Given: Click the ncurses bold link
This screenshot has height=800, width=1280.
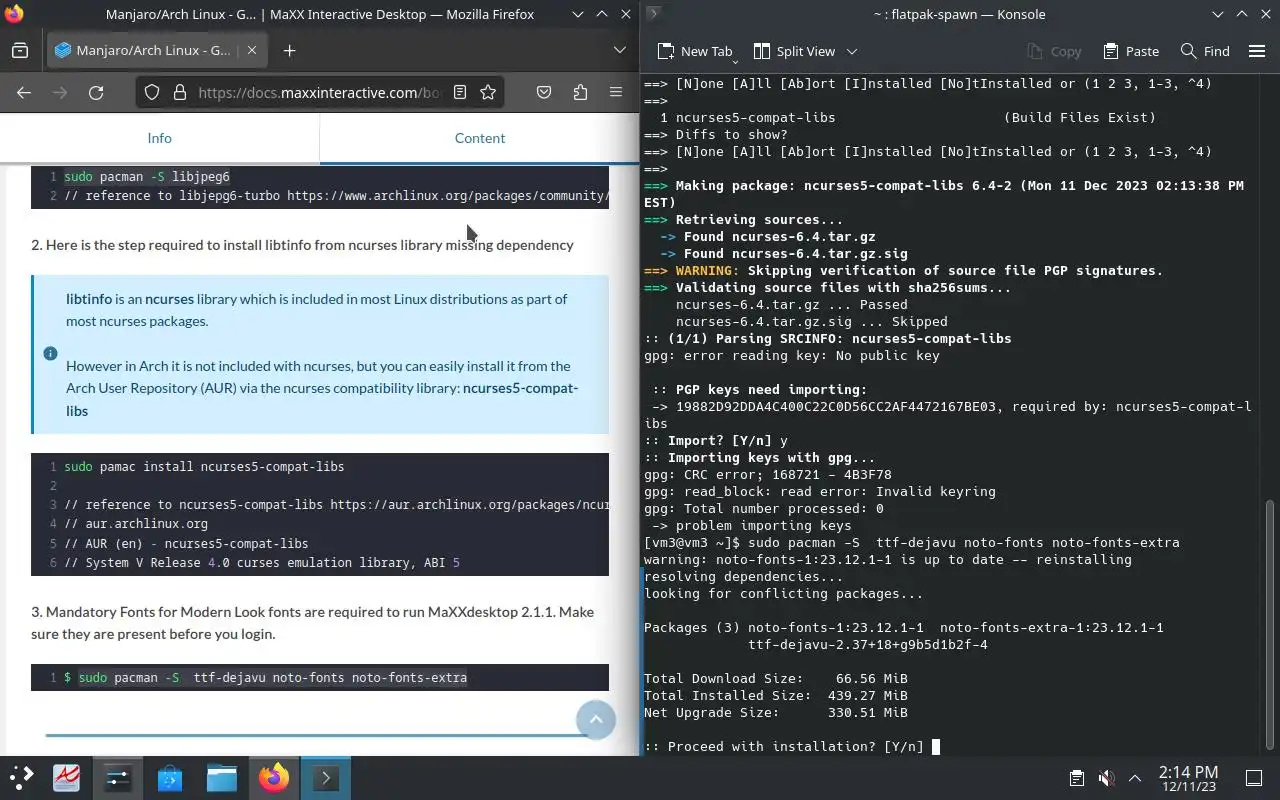Looking at the screenshot, I should pyautogui.click(x=169, y=299).
